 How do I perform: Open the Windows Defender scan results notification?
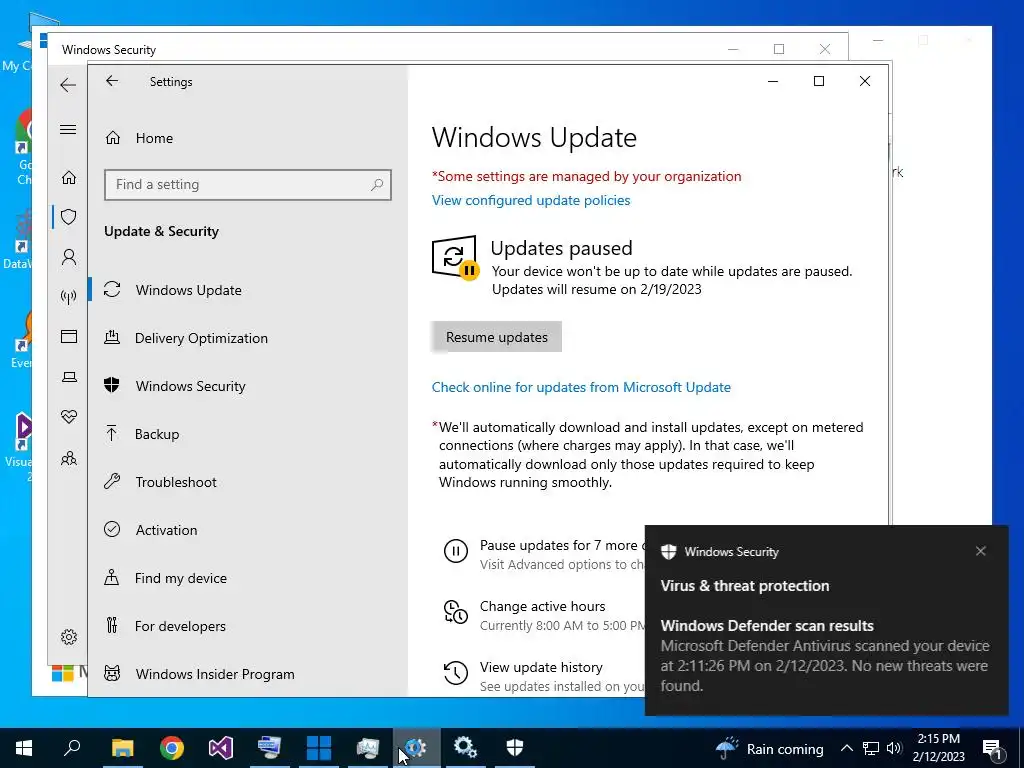826,620
